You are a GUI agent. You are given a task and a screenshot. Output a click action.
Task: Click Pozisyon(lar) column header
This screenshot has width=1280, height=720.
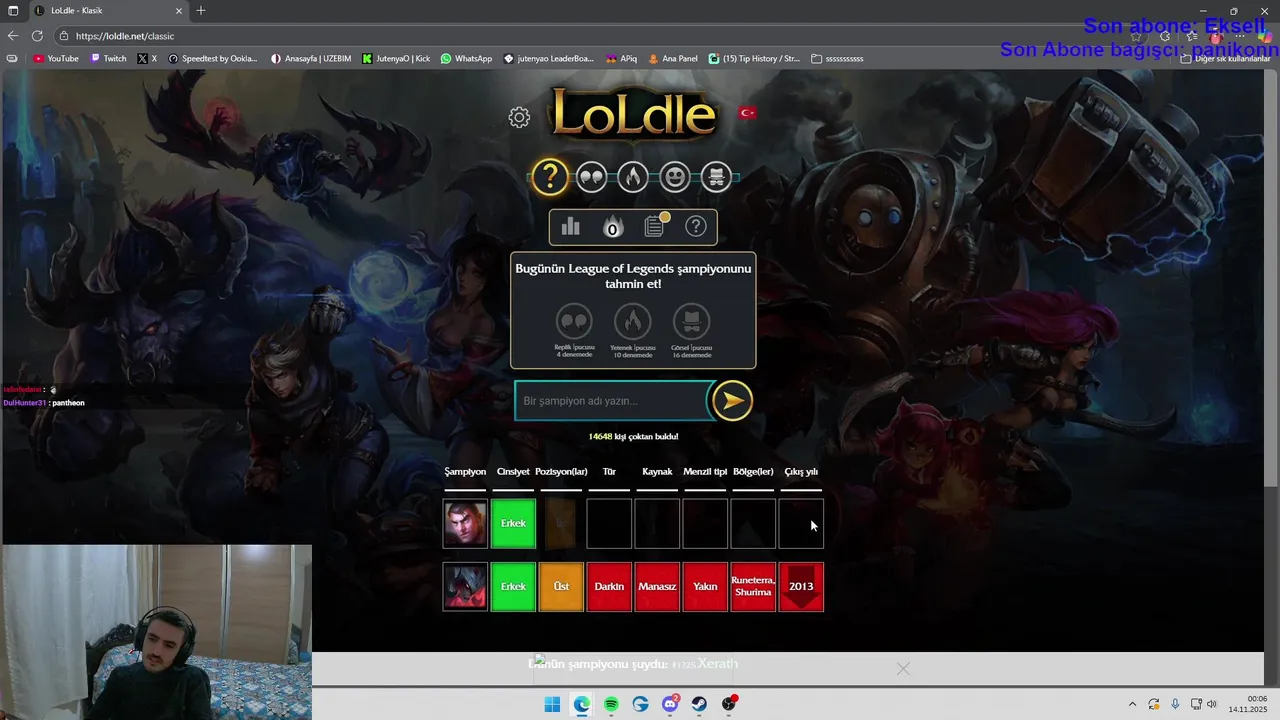pyautogui.click(x=561, y=472)
